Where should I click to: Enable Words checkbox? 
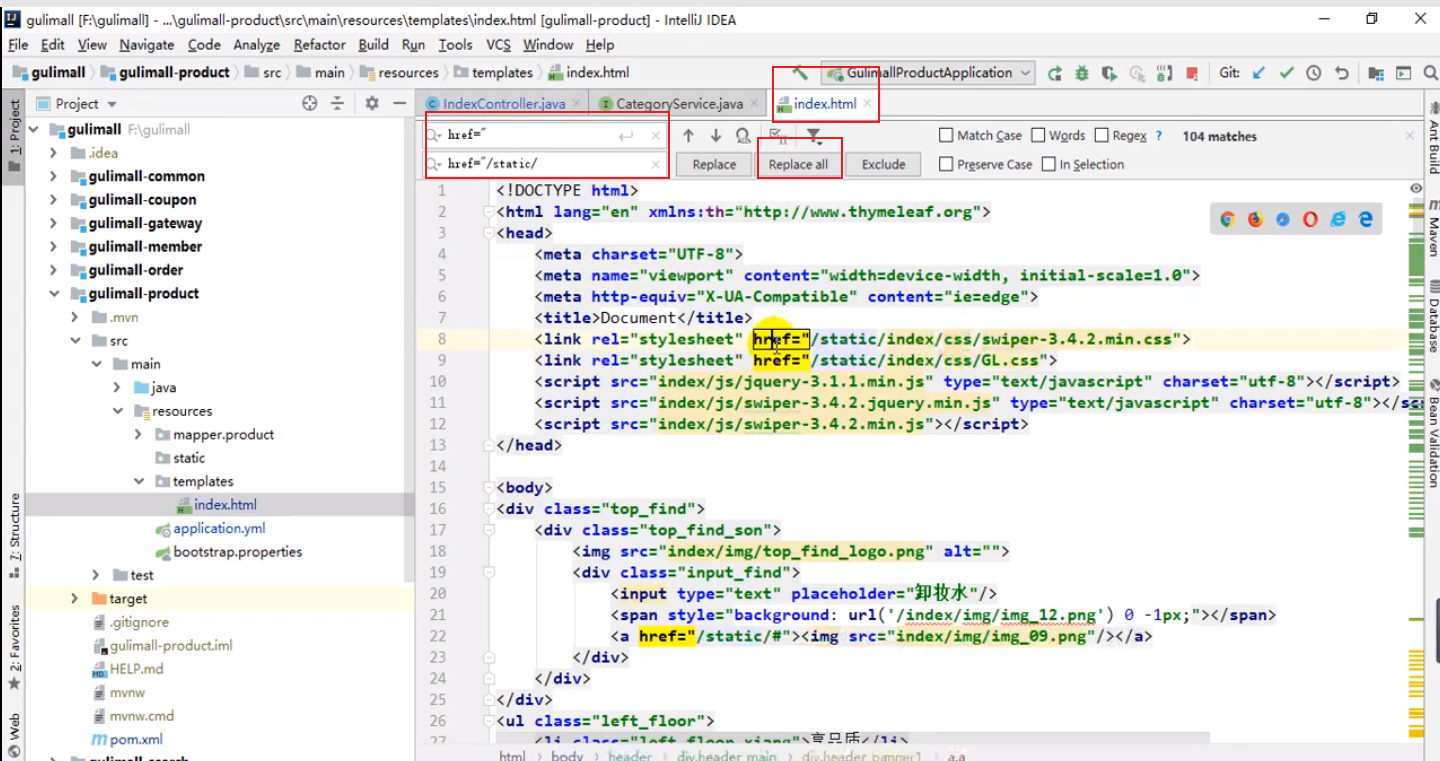point(1038,135)
